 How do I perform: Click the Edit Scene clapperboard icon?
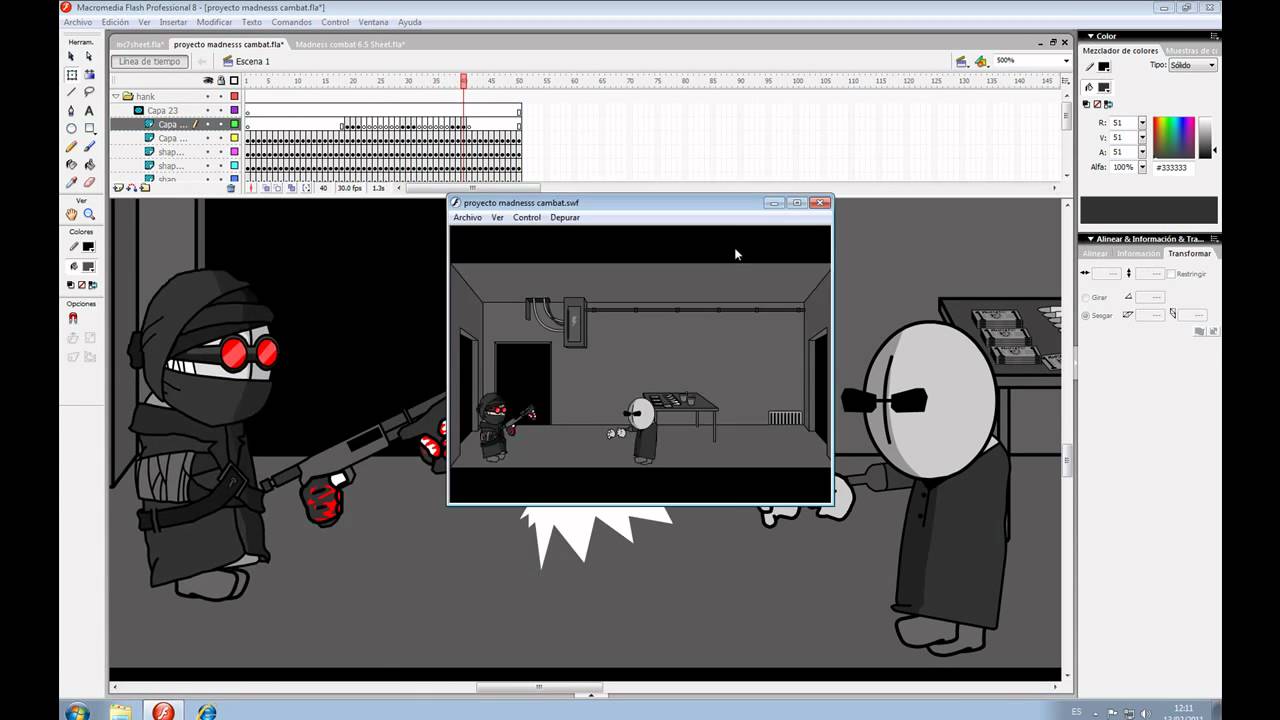961,61
